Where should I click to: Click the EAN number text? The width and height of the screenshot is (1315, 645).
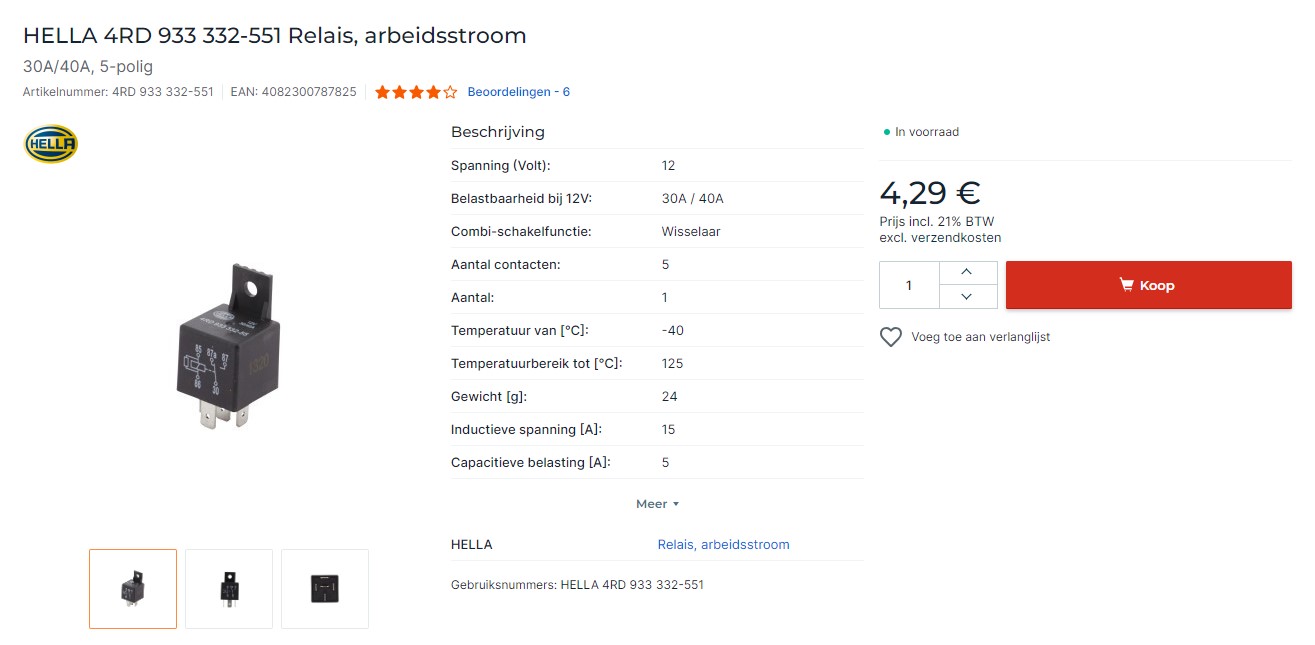click(x=293, y=92)
